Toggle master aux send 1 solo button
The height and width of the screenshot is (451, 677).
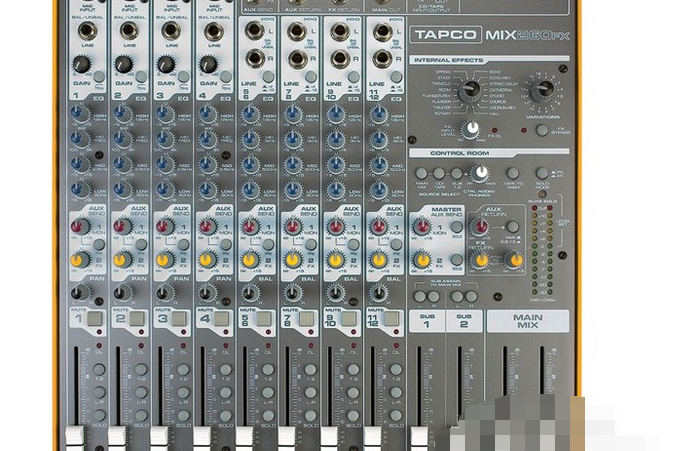(x=457, y=227)
